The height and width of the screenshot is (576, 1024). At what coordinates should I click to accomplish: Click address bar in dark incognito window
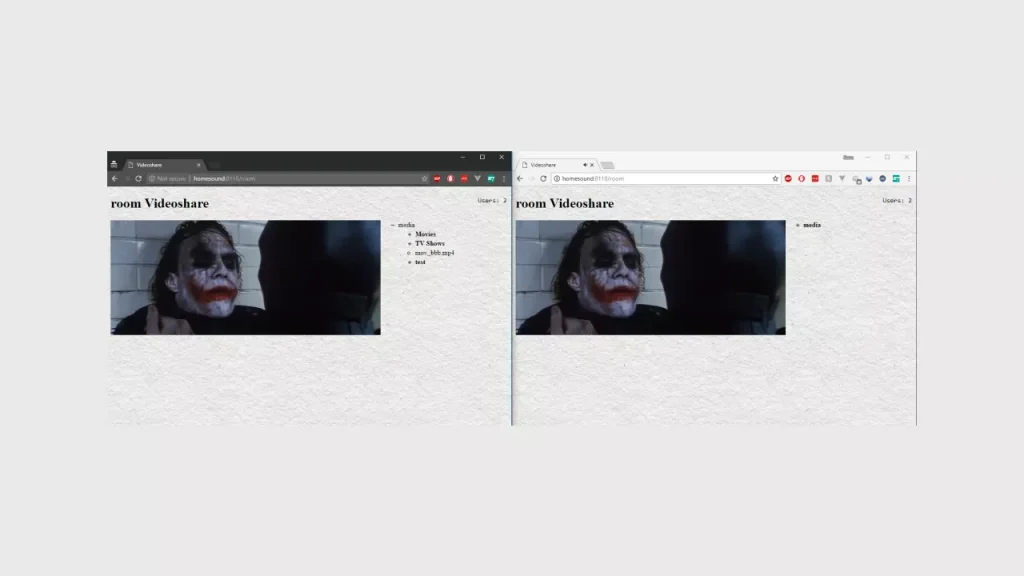coord(287,178)
